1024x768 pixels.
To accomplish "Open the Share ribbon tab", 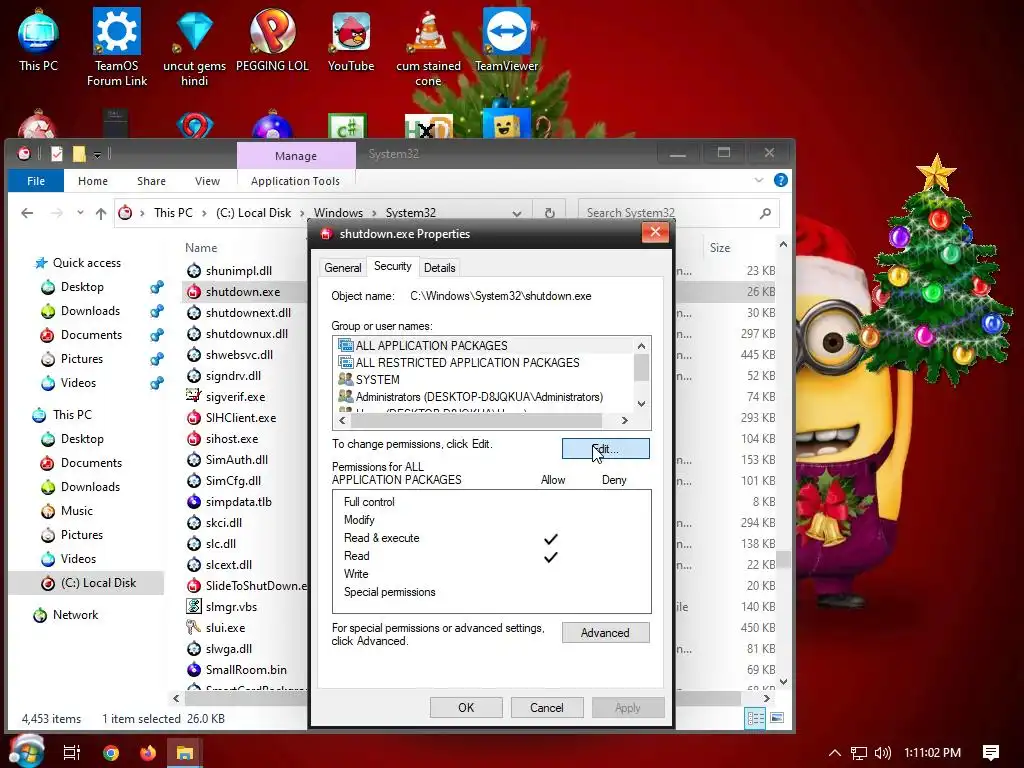I will pyautogui.click(x=151, y=181).
